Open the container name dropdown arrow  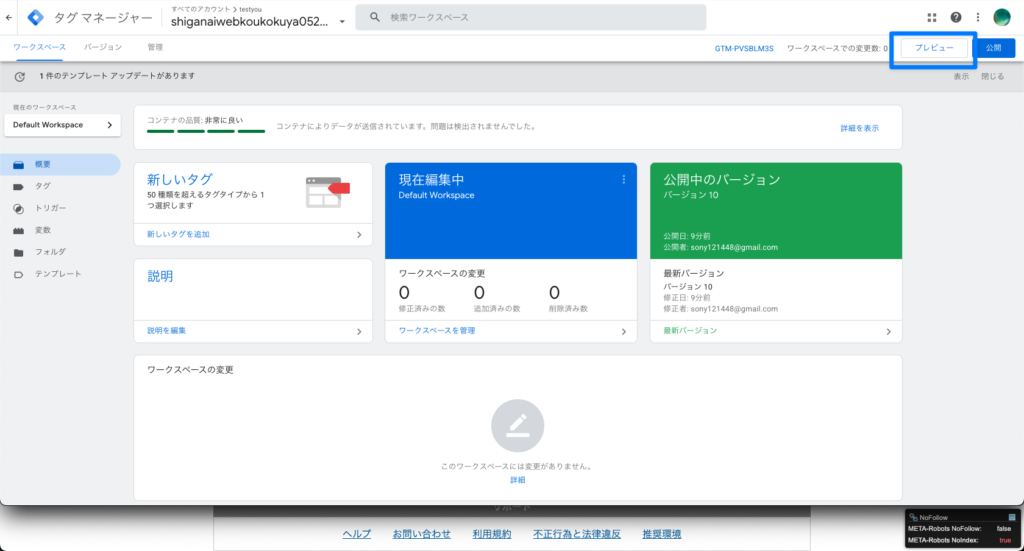[x=343, y=22]
